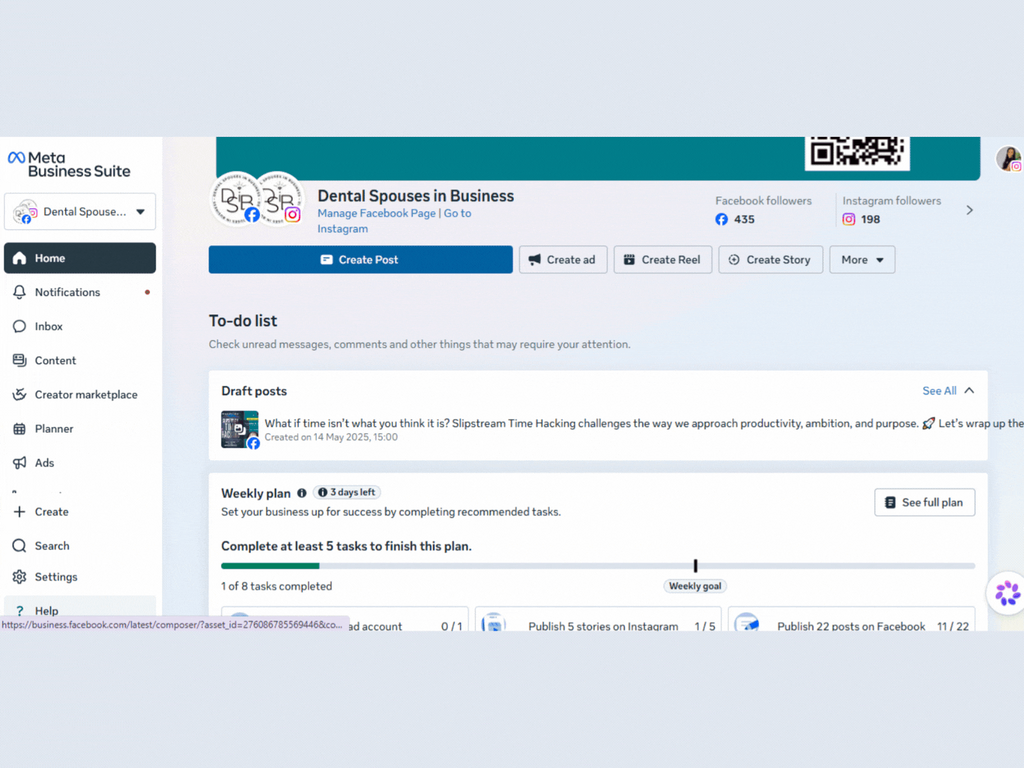Click the Create plus icon in sidebar
1024x768 pixels.
pos(20,511)
